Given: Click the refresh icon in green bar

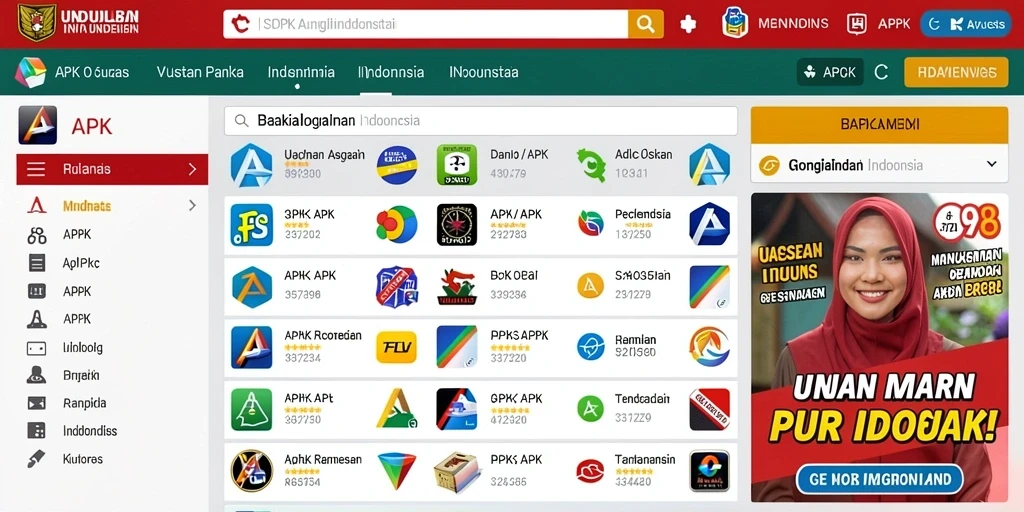Looking at the screenshot, I should 881,72.
